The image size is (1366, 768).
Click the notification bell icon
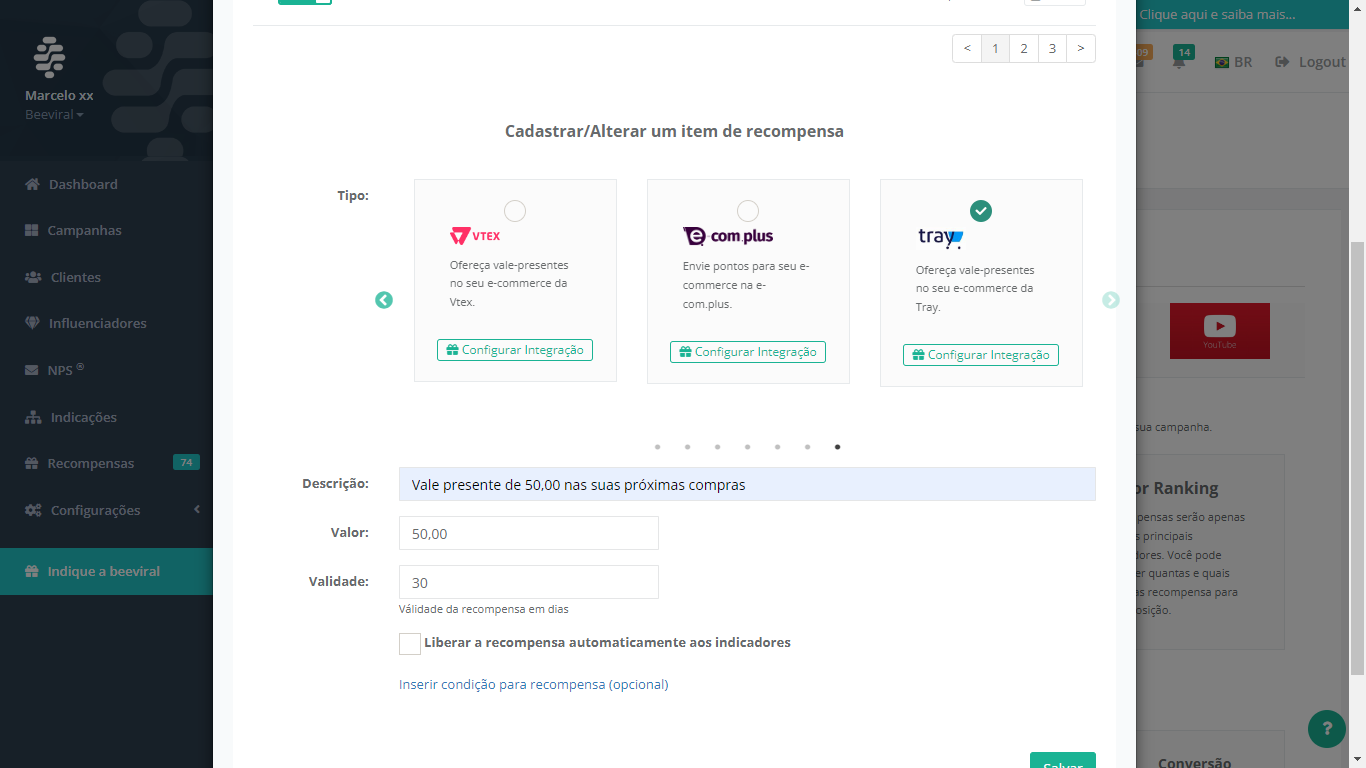[x=1180, y=62]
